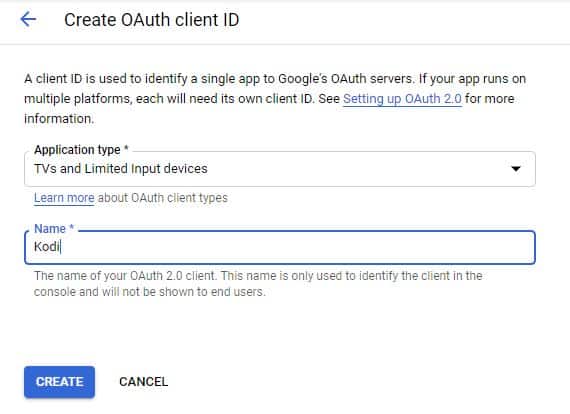
Task: Click the 'Kodi' text in Name field
Action: click(x=47, y=247)
